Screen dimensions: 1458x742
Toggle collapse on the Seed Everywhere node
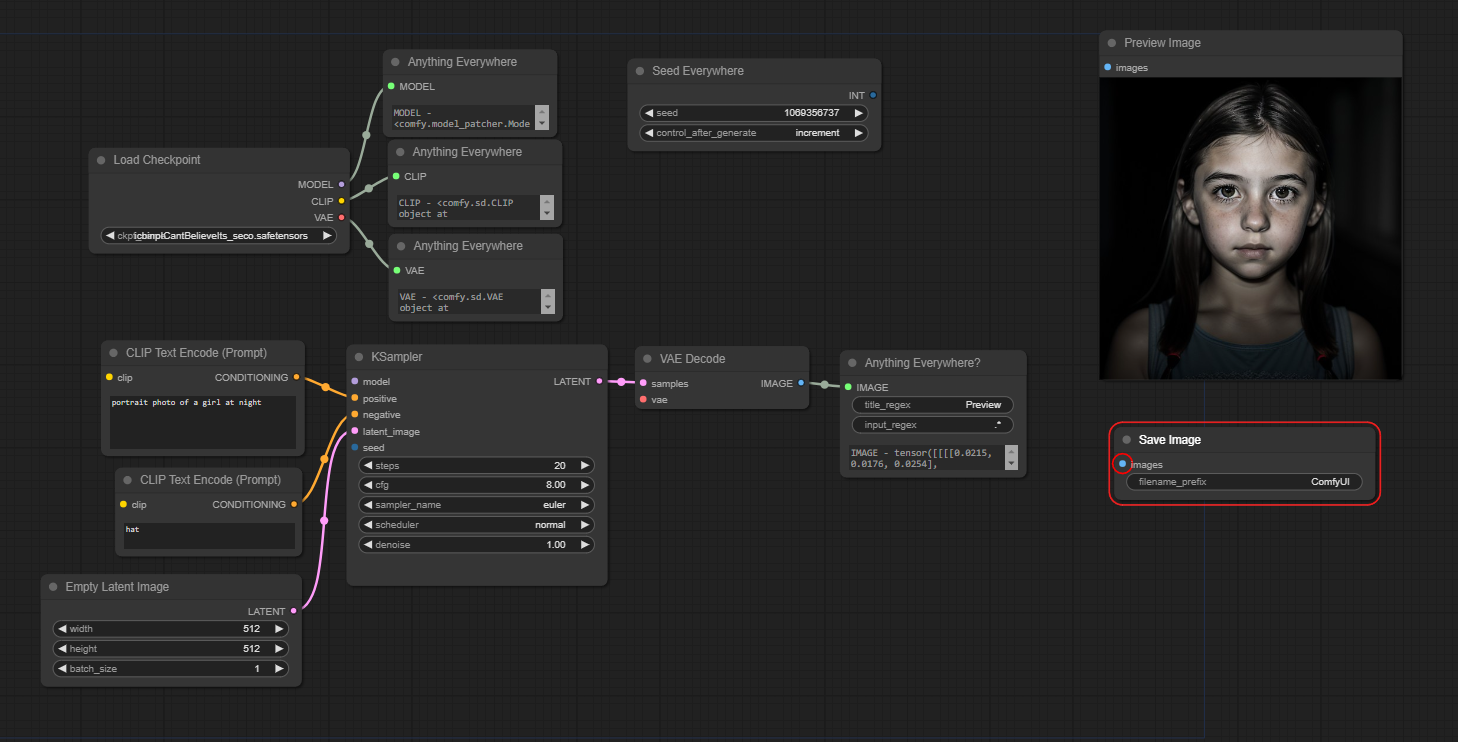pyautogui.click(x=640, y=71)
